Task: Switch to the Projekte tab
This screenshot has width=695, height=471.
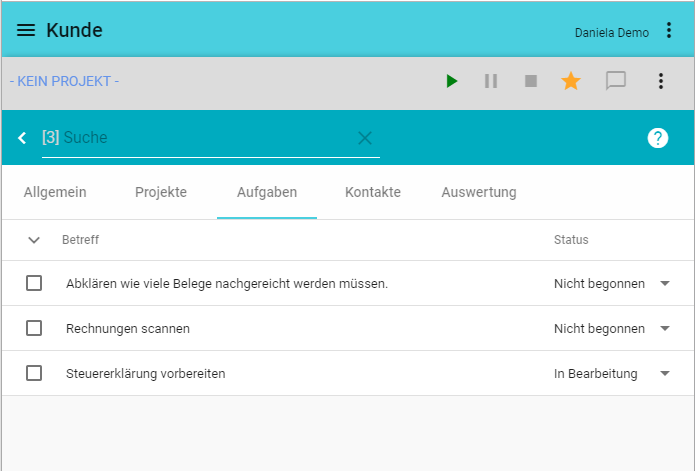Action: pos(161,192)
